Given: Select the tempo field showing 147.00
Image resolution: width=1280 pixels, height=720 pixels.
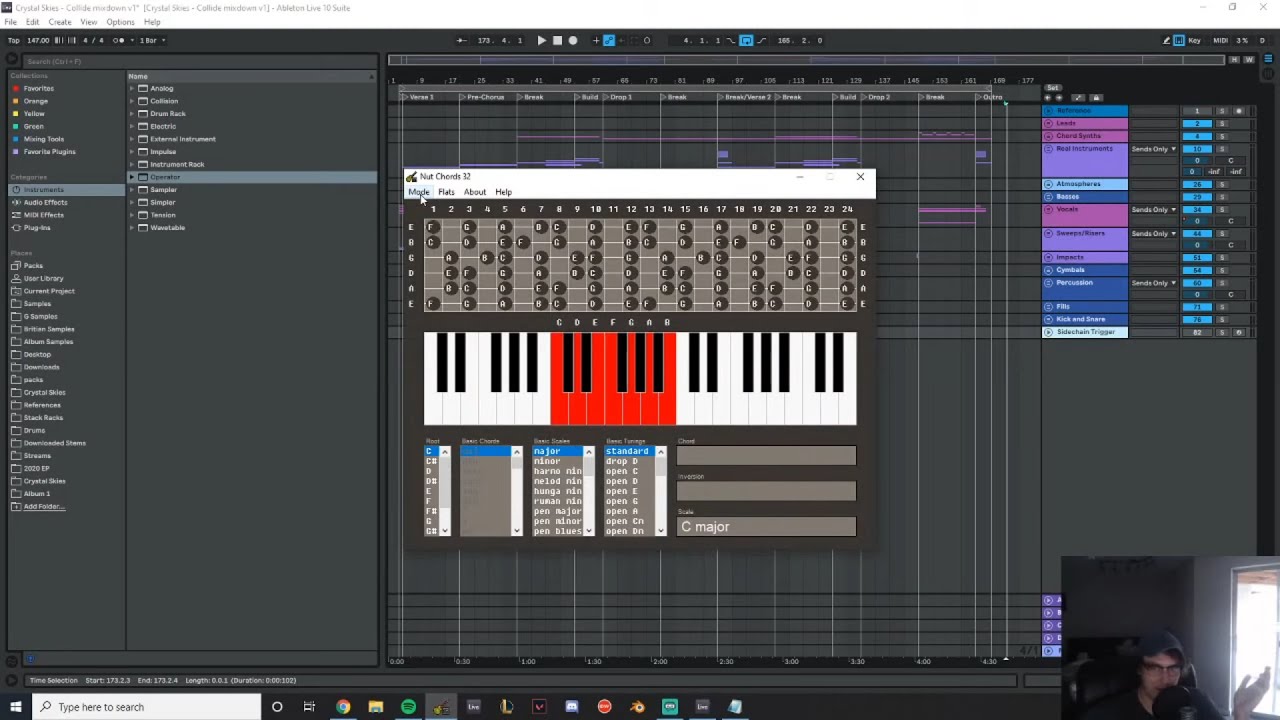Looking at the screenshot, I should (x=38, y=40).
